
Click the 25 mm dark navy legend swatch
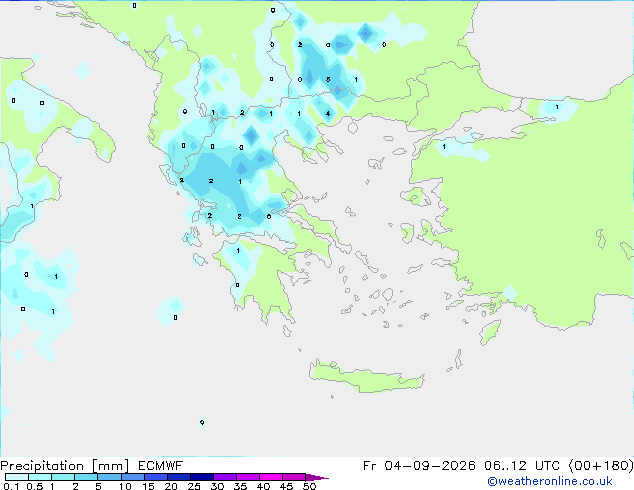click(x=202, y=477)
